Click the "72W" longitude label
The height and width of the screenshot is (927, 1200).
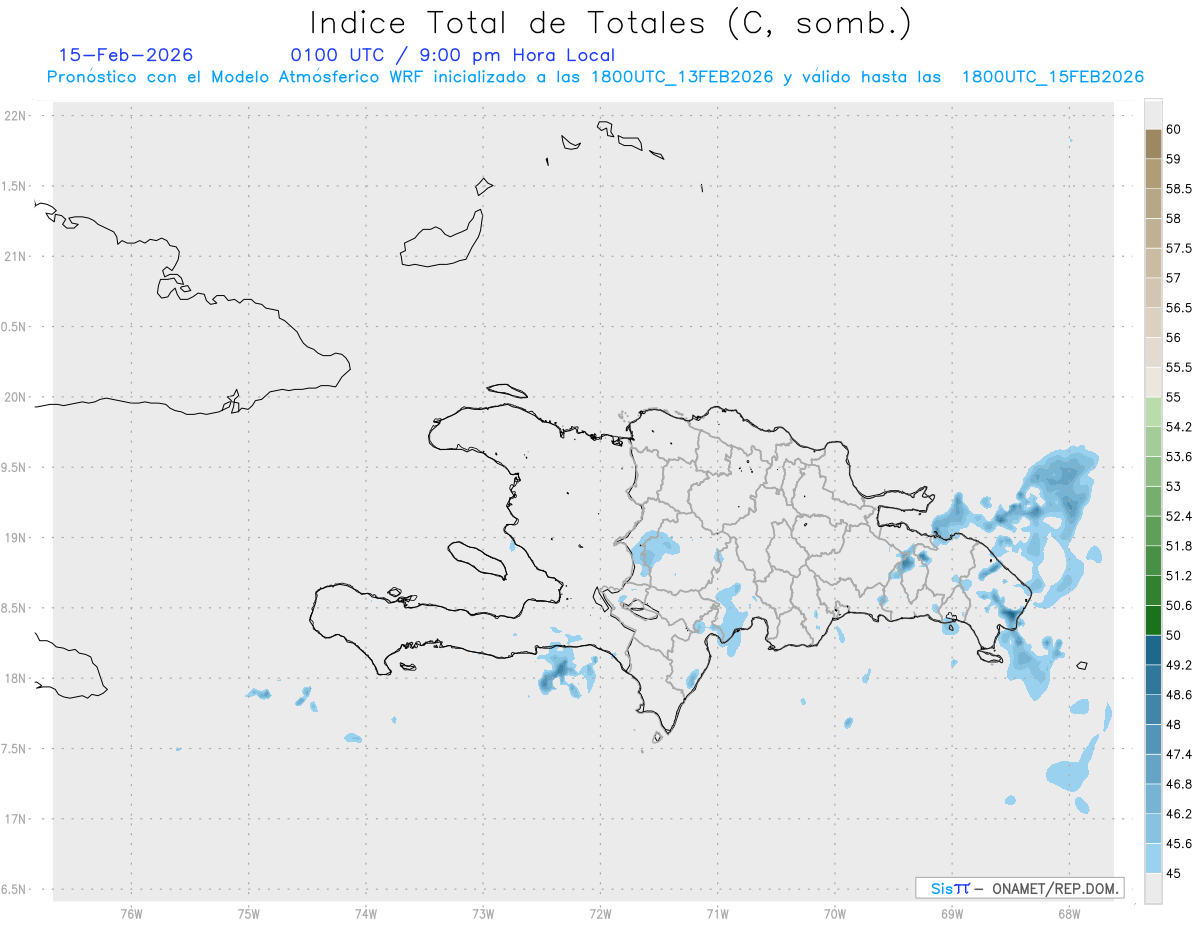600,913
